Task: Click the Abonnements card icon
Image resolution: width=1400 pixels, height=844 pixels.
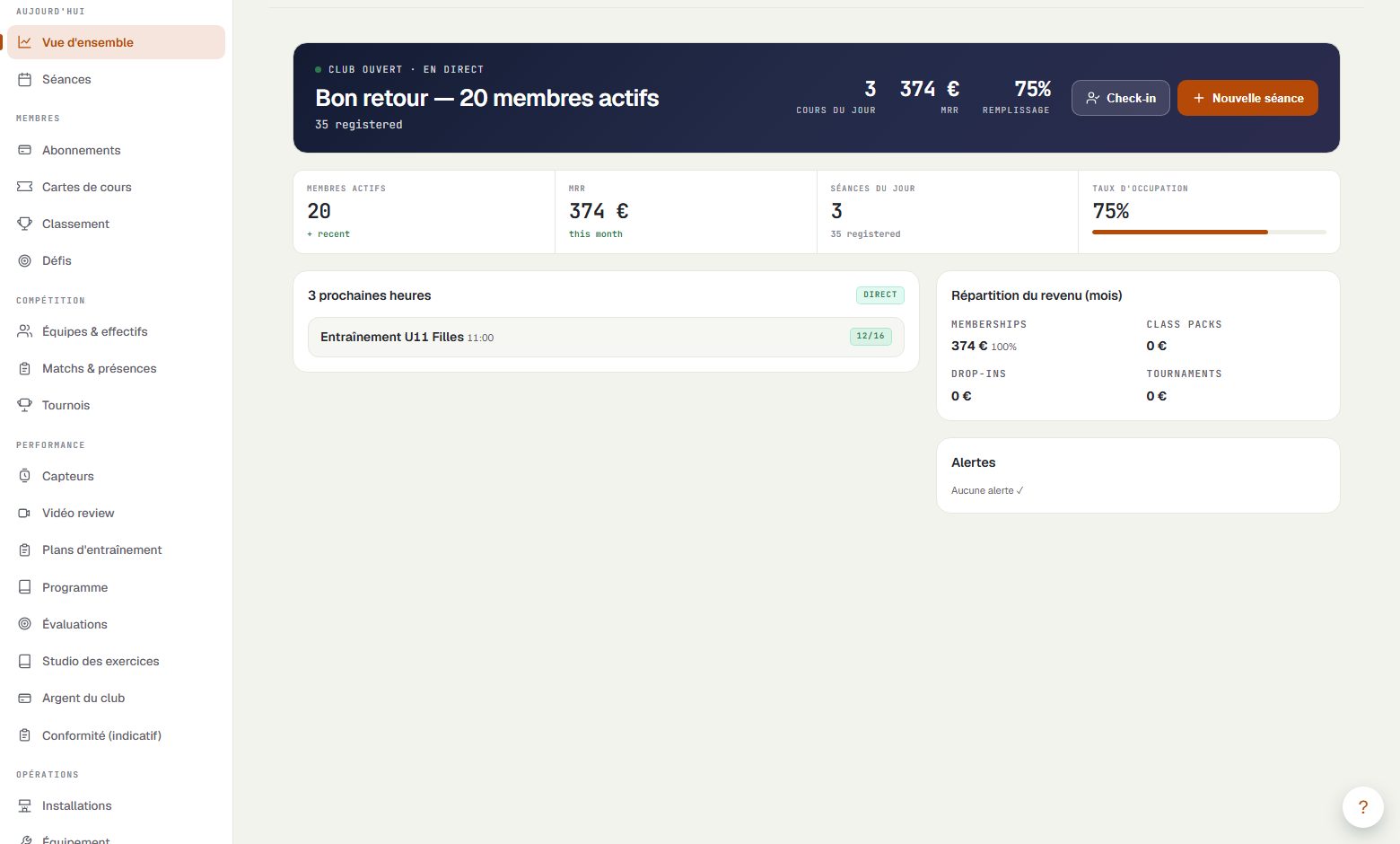Action: coord(25,150)
